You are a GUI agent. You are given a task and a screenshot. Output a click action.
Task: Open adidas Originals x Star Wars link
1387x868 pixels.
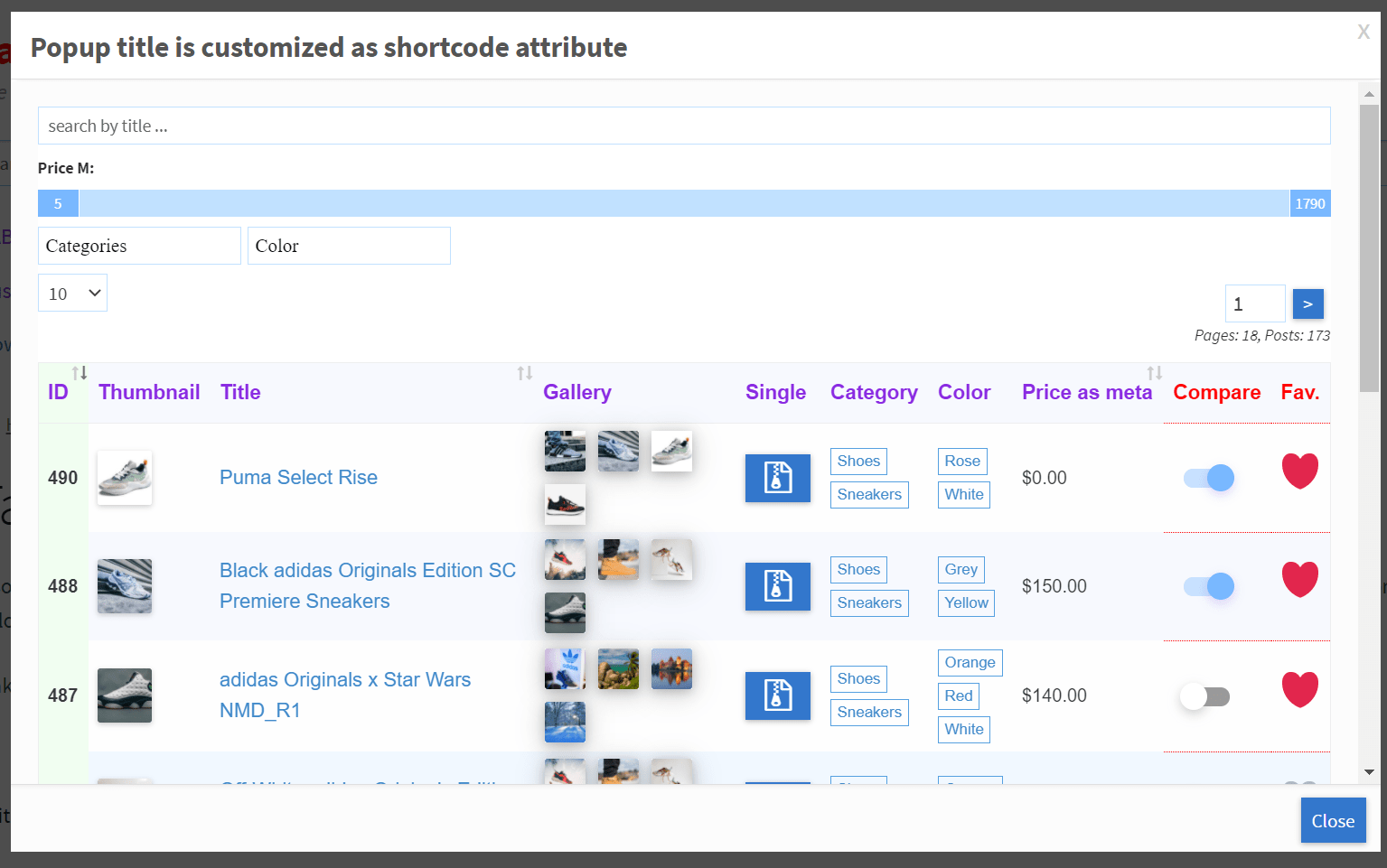coord(345,695)
